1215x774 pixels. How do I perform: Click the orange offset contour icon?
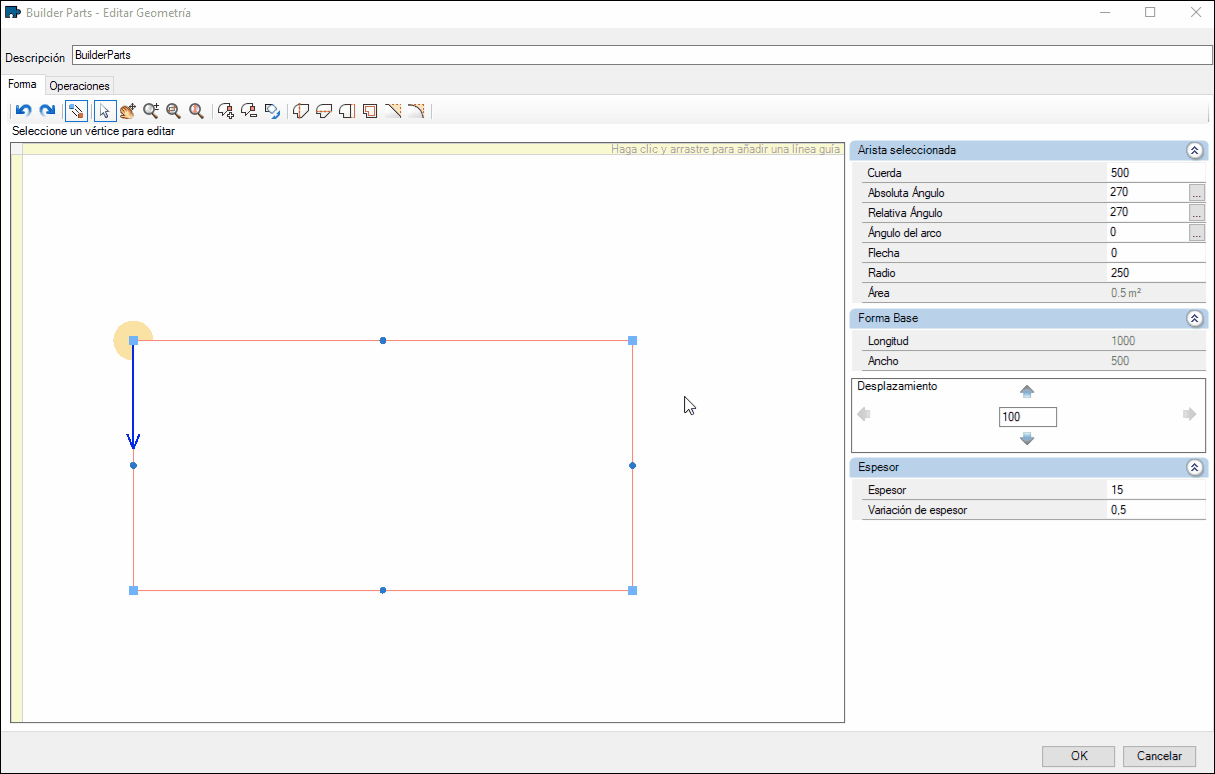click(x=370, y=111)
